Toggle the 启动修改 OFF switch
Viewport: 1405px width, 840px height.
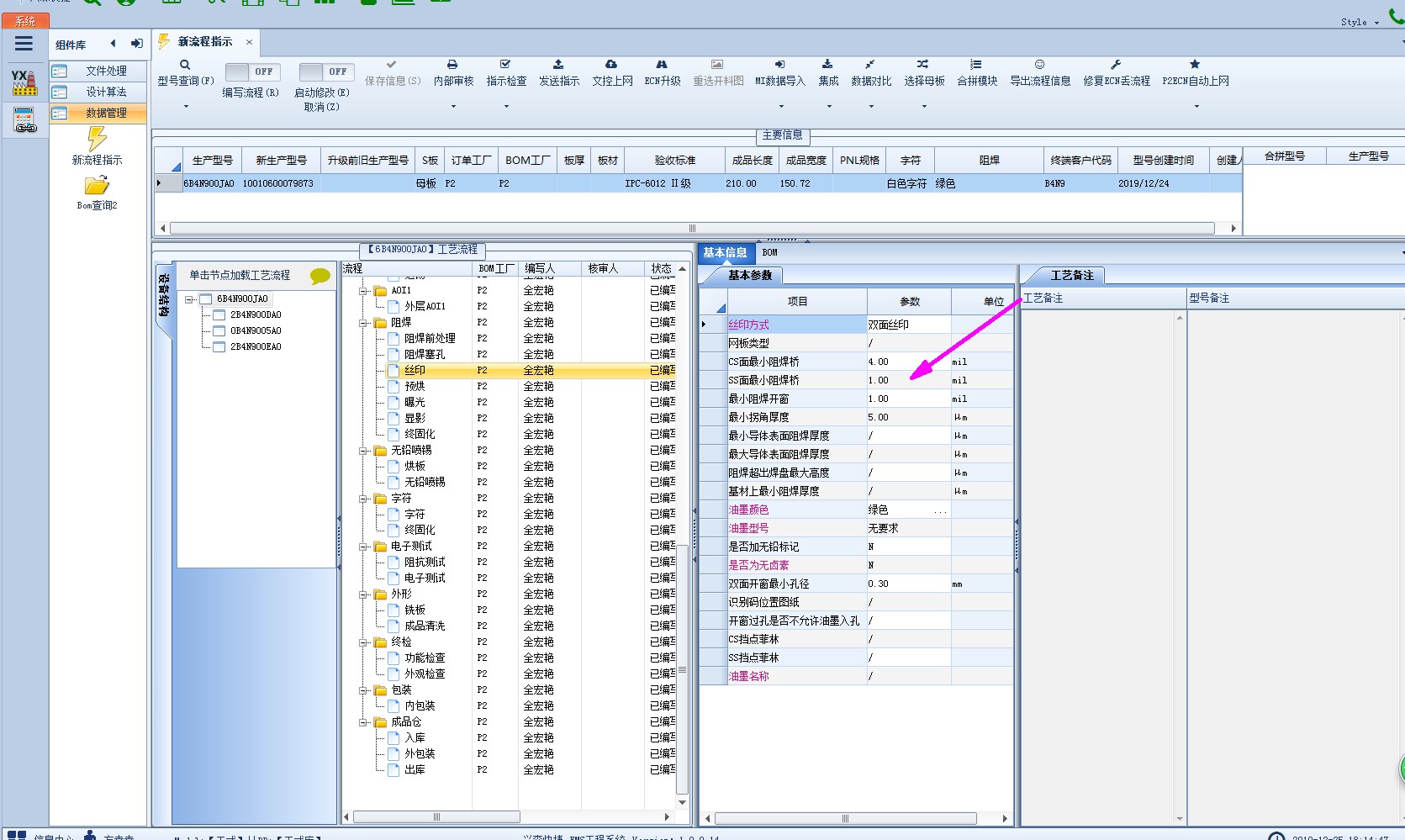click(x=326, y=72)
